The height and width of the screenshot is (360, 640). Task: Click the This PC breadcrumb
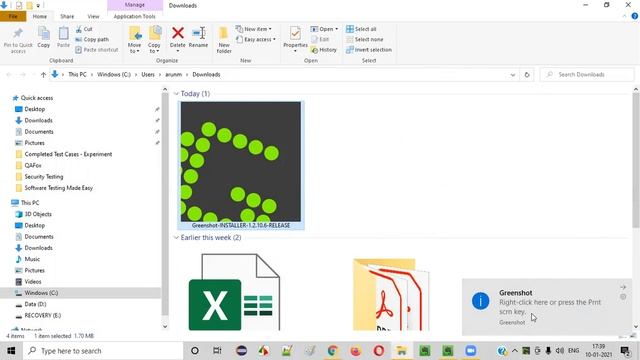[x=77, y=75]
